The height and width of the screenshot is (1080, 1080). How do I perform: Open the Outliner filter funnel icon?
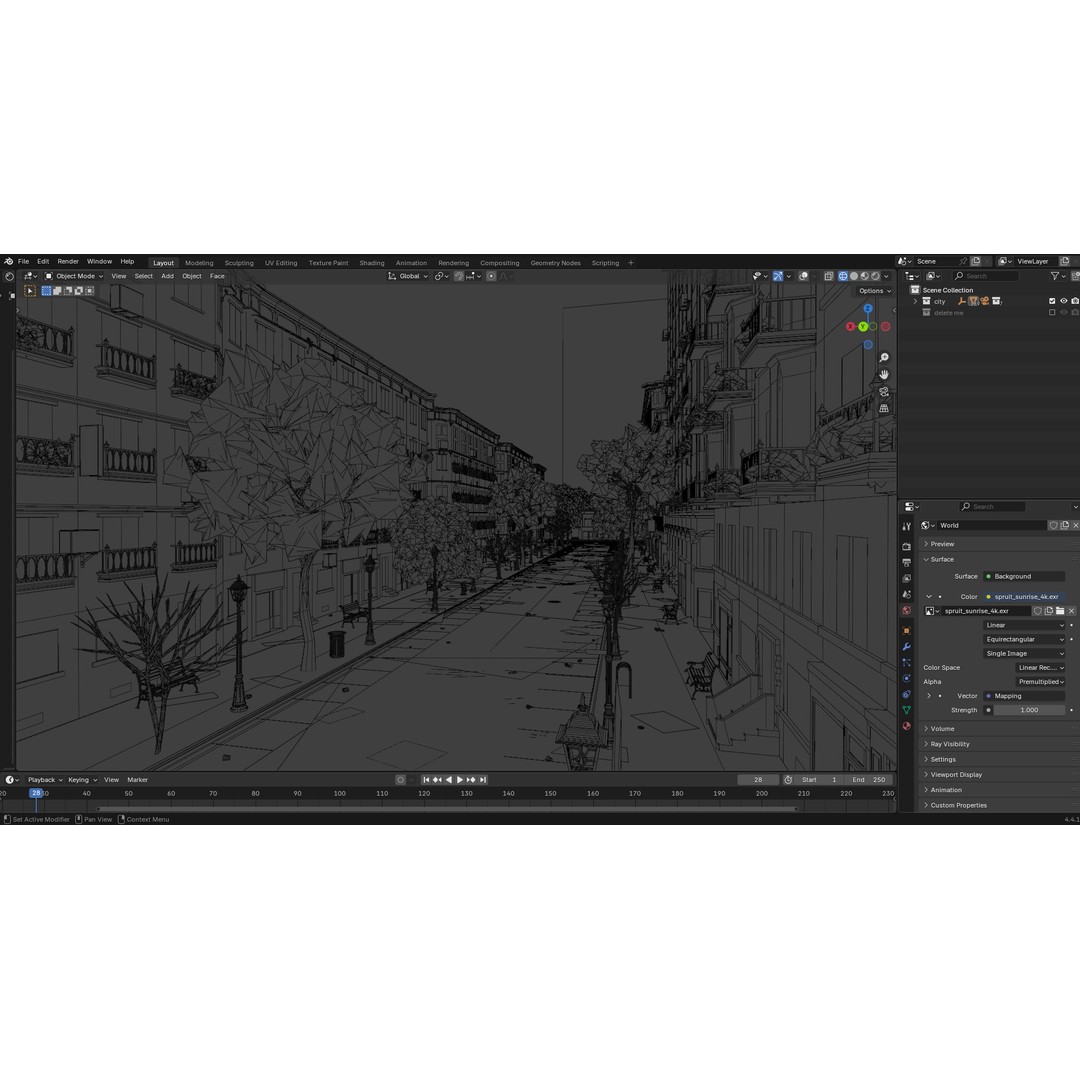point(1054,276)
